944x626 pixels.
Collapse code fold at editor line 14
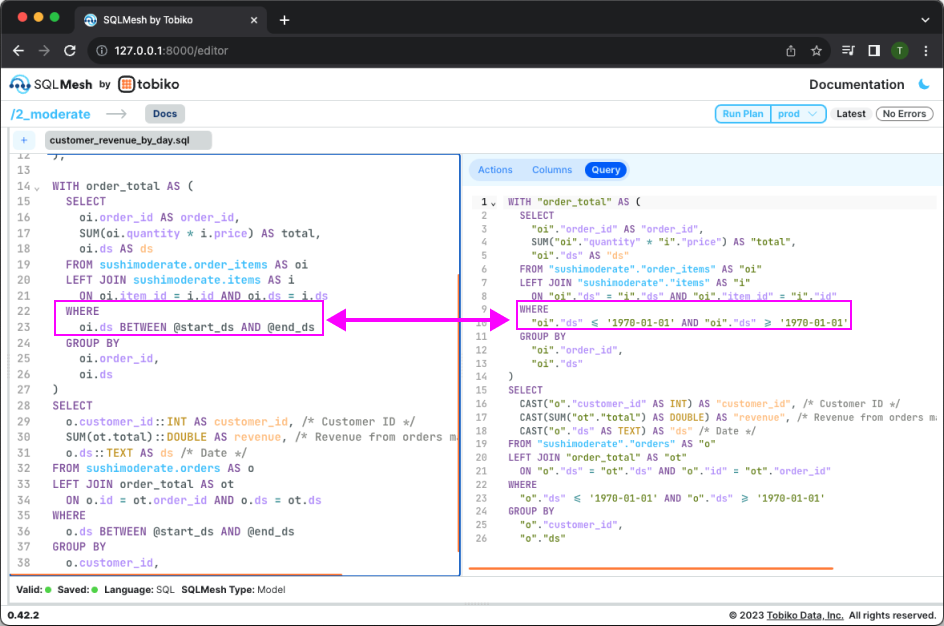click(37, 188)
